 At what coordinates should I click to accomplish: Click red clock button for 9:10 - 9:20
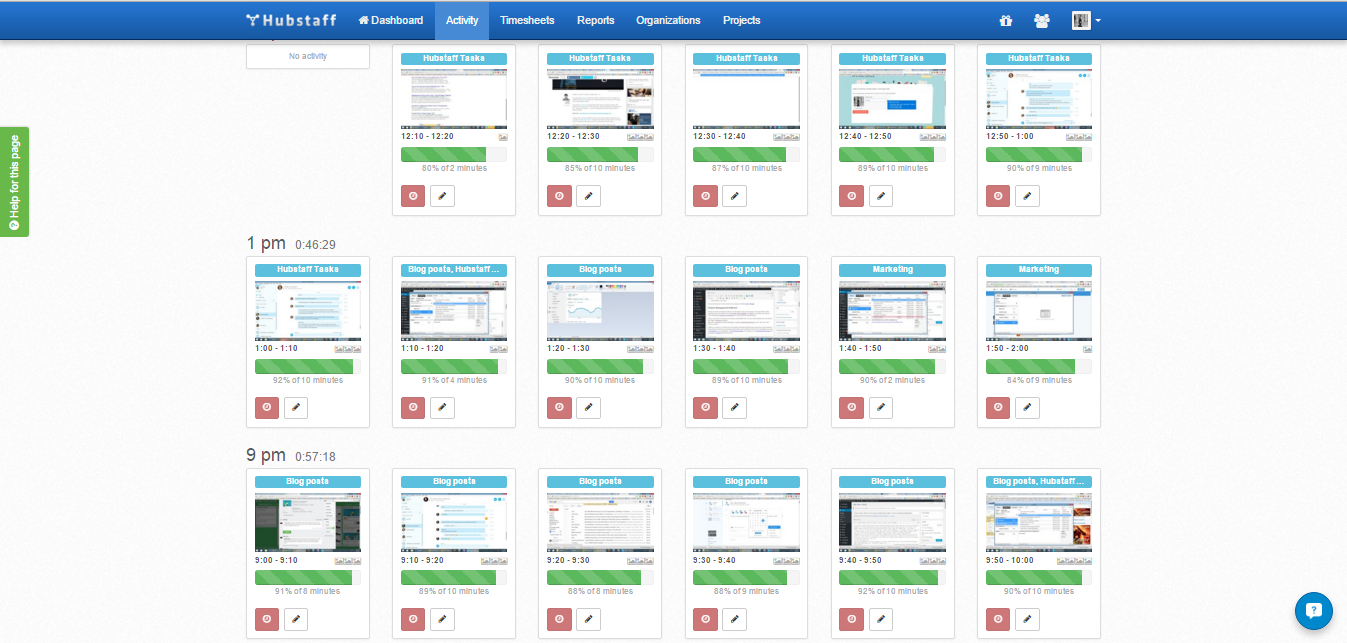coord(413,620)
